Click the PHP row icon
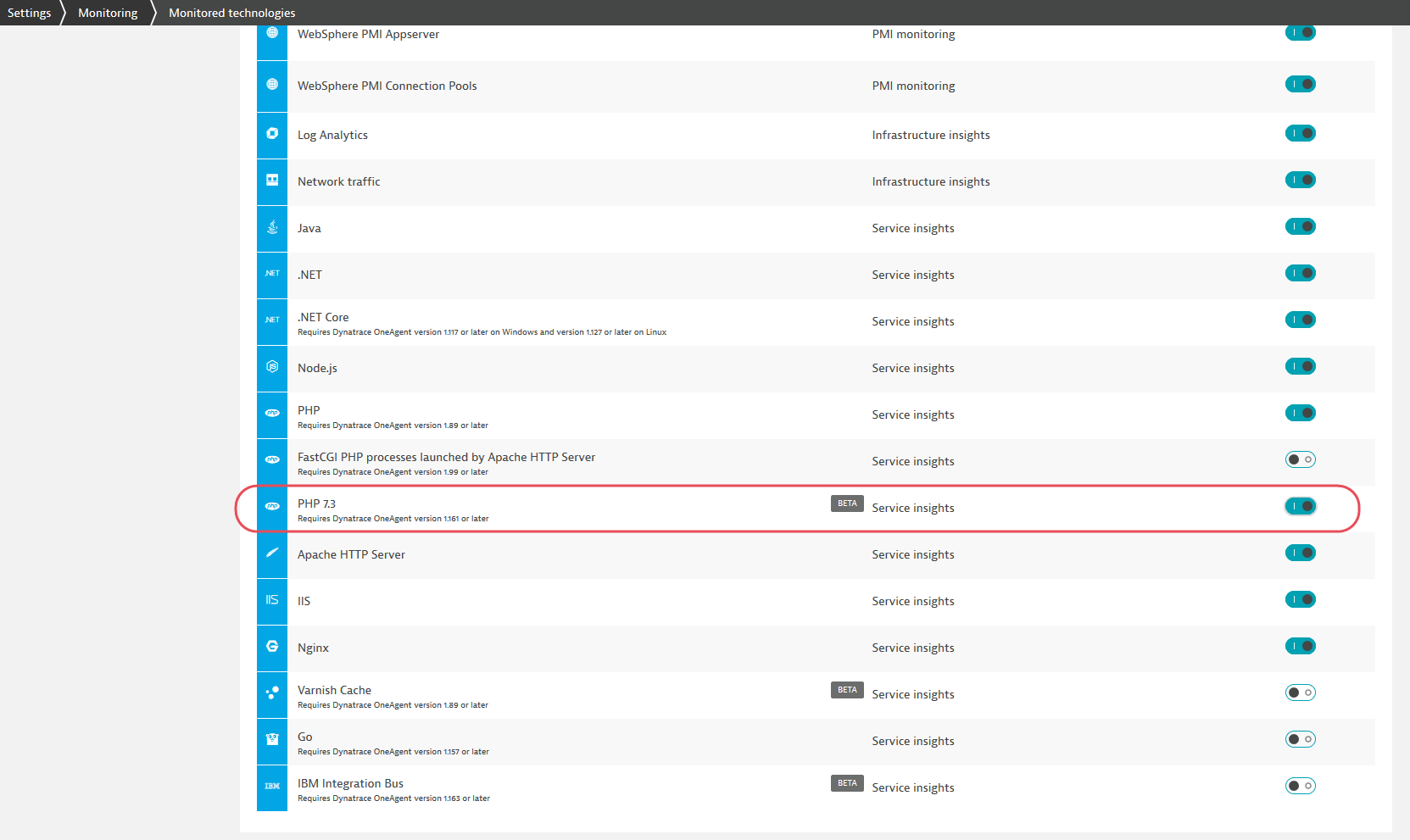This screenshot has width=1410, height=840. tap(272, 413)
